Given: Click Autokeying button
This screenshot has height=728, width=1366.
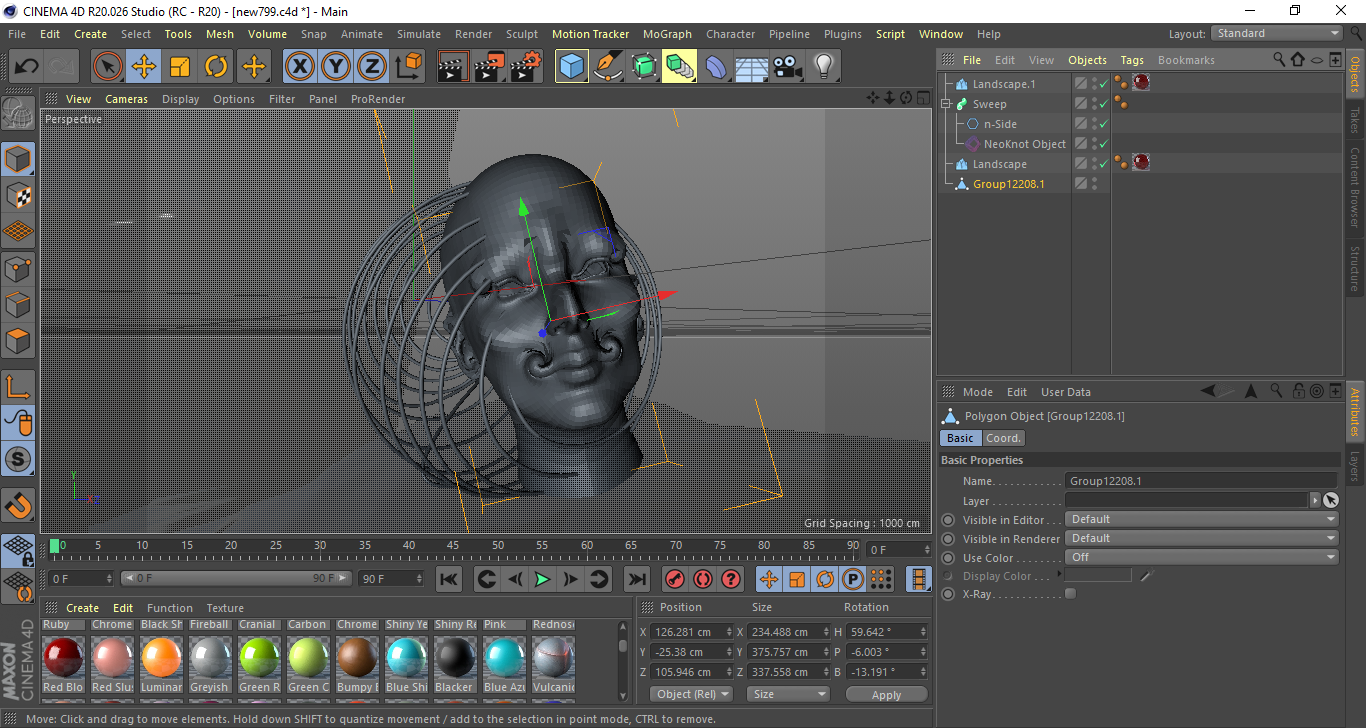Looking at the screenshot, I should [703, 579].
